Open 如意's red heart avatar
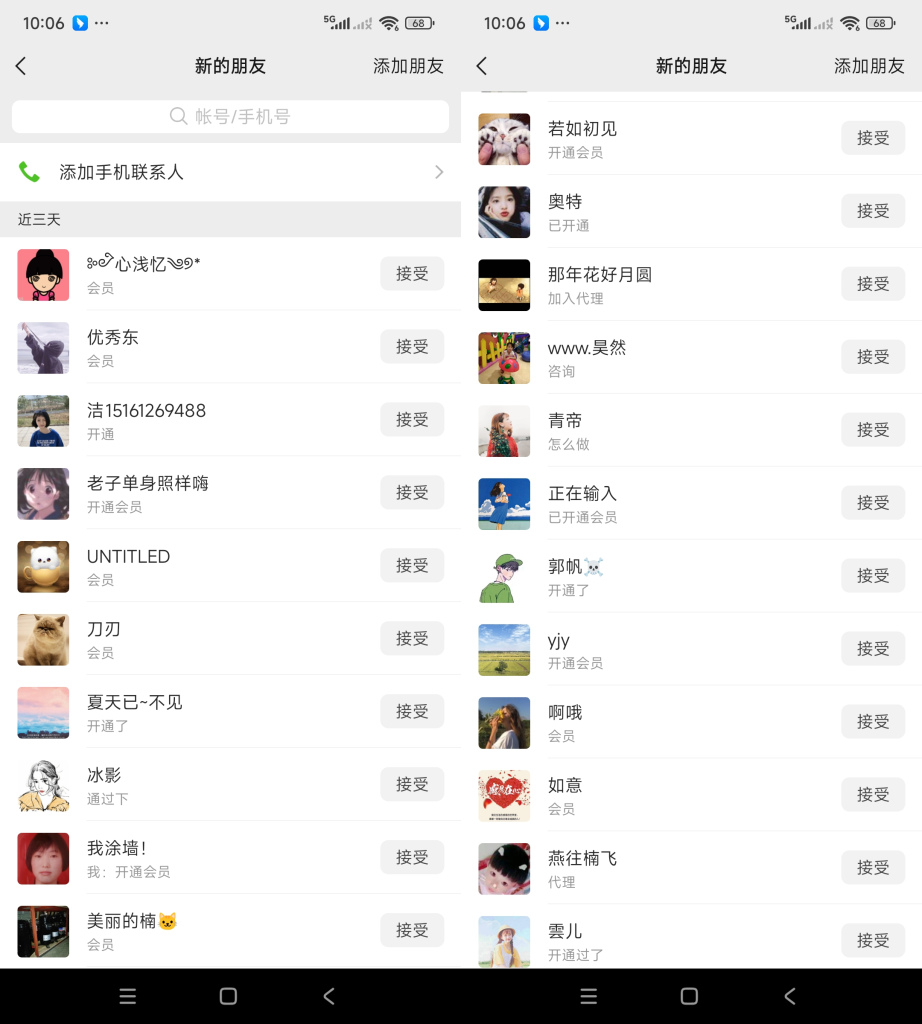Screen dimensions: 922x1024 (x=504, y=795)
